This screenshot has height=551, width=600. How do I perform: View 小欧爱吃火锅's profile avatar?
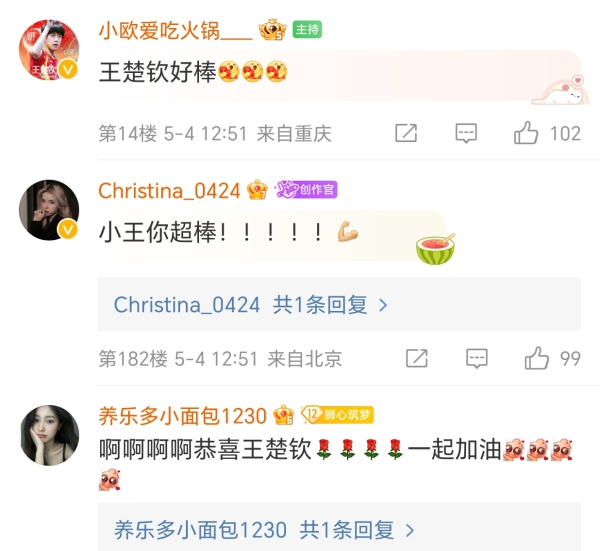49,50
